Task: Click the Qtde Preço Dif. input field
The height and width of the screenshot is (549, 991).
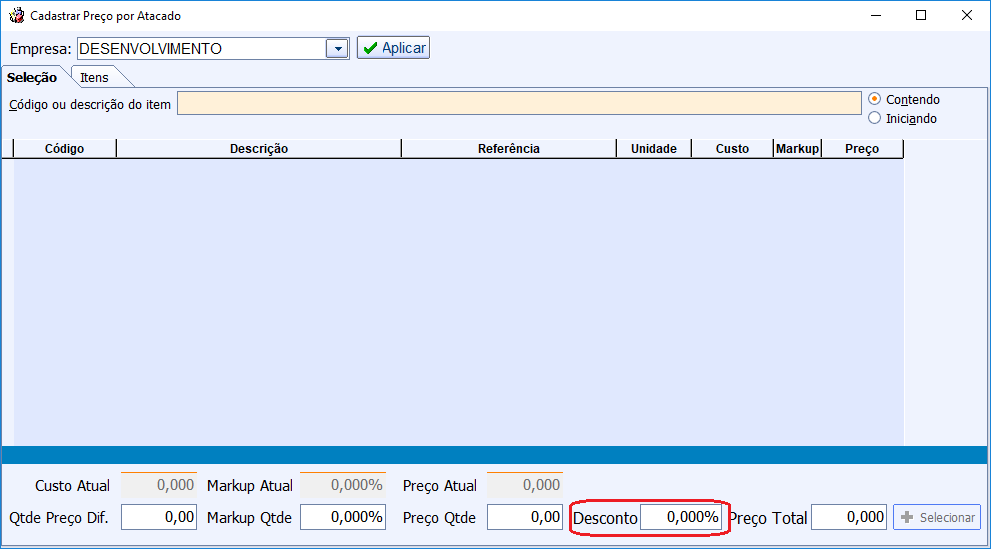Action: [x=160, y=517]
